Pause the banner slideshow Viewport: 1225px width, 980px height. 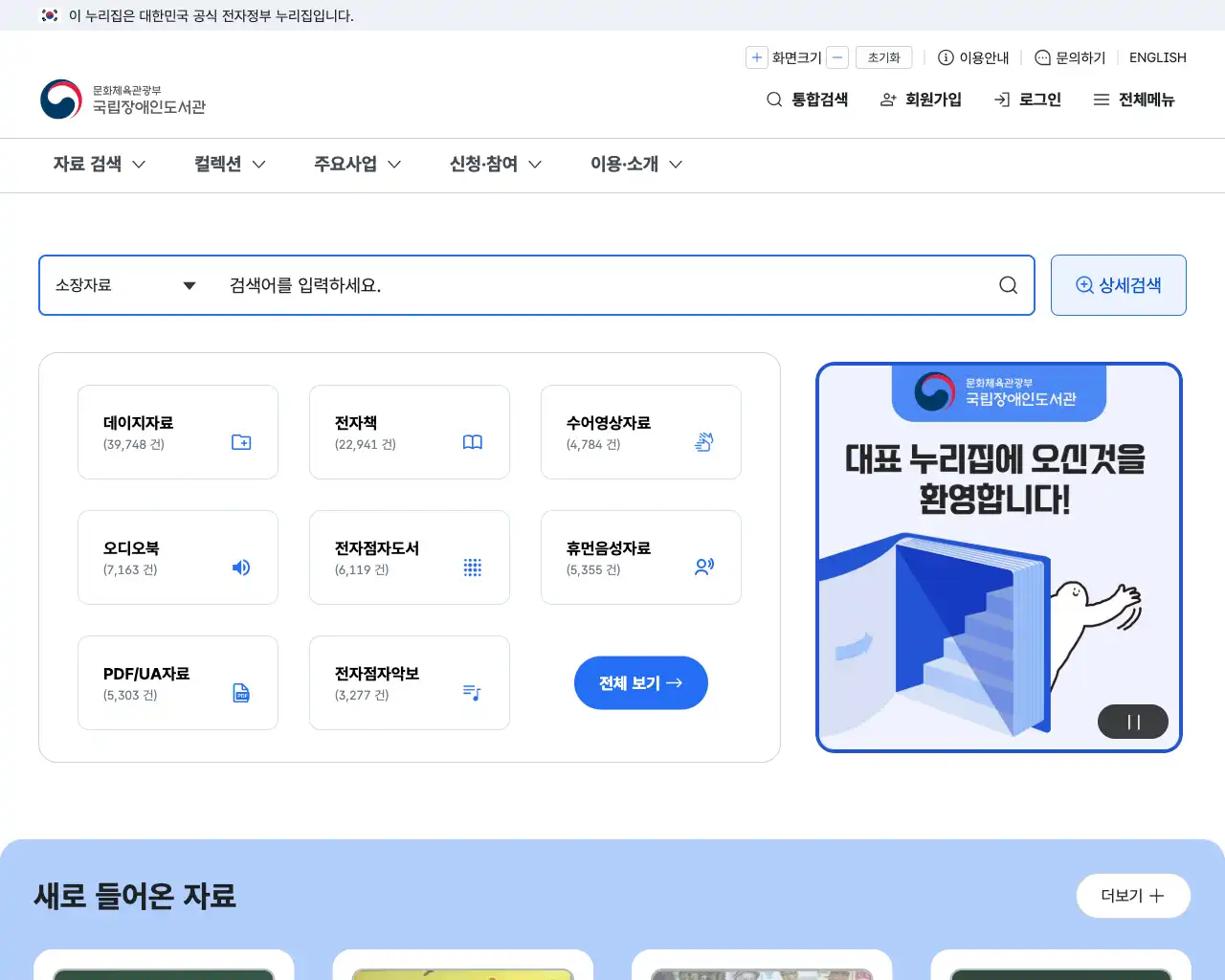point(1133,722)
